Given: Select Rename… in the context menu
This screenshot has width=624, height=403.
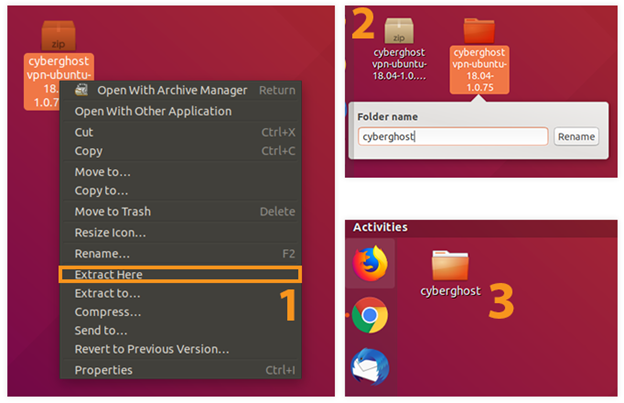Looking at the screenshot, I should (181, 254).
